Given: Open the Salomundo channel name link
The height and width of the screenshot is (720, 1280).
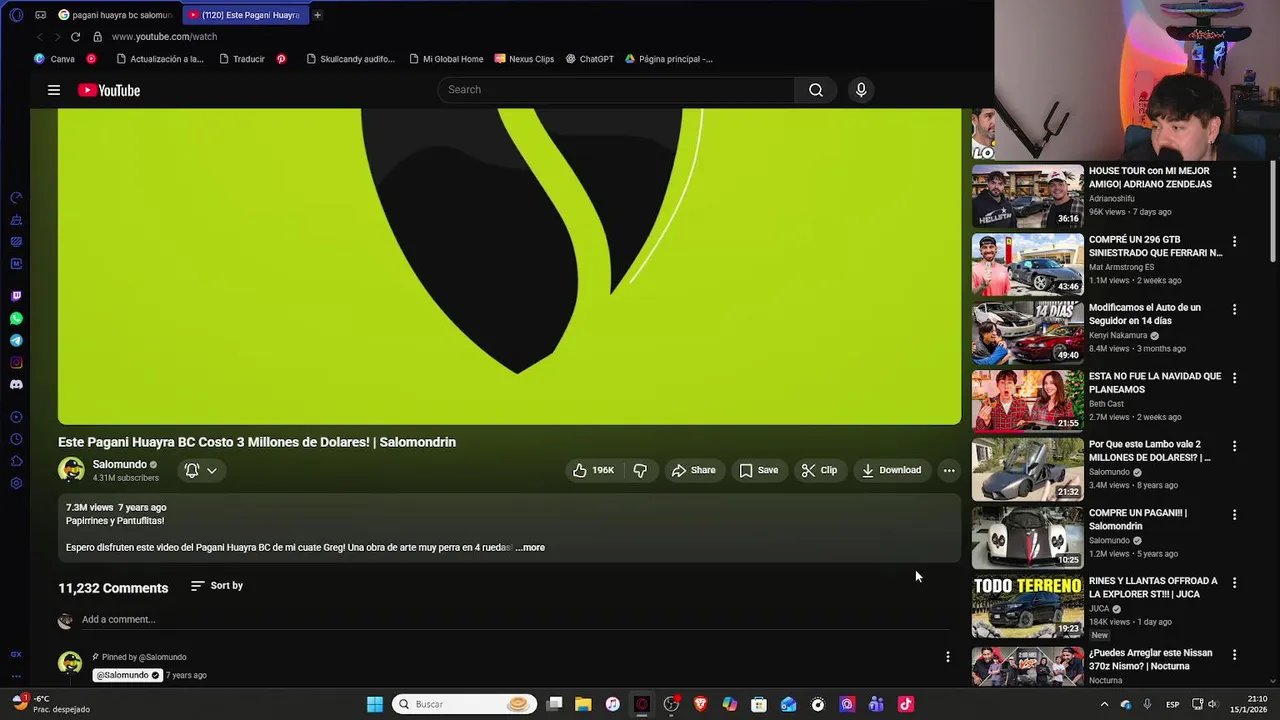Looking at the screenshot, I should (119, 464).
